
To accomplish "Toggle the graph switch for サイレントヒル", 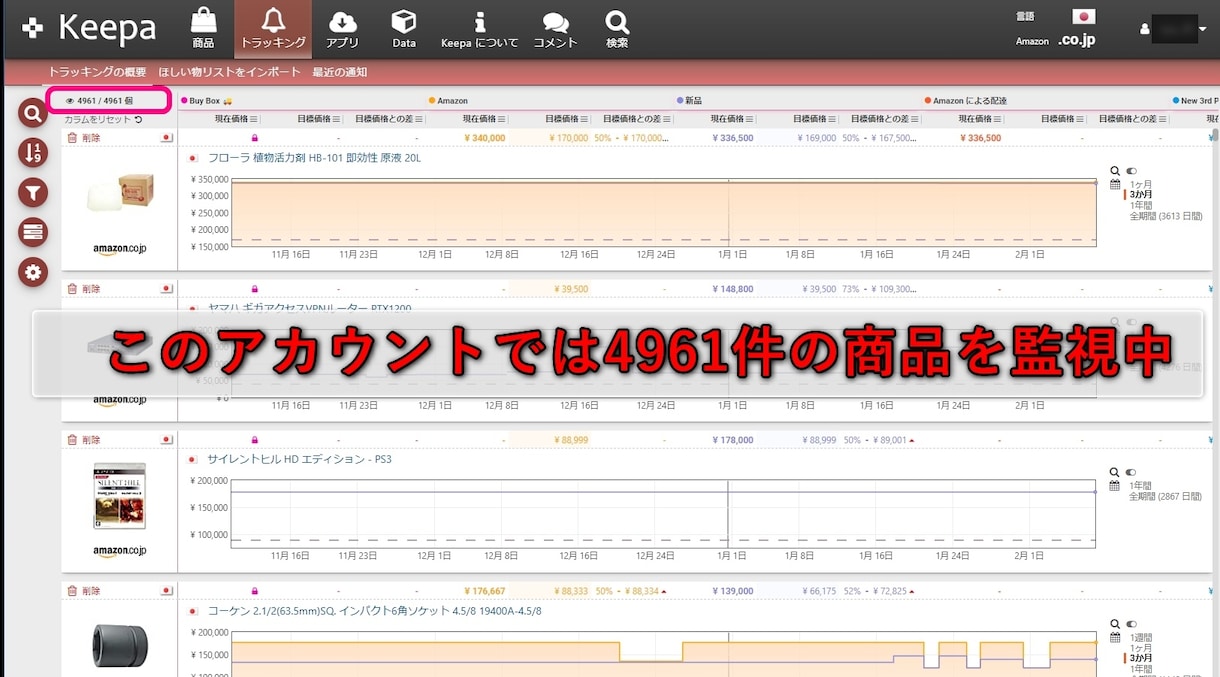I will click(1131, 472).
